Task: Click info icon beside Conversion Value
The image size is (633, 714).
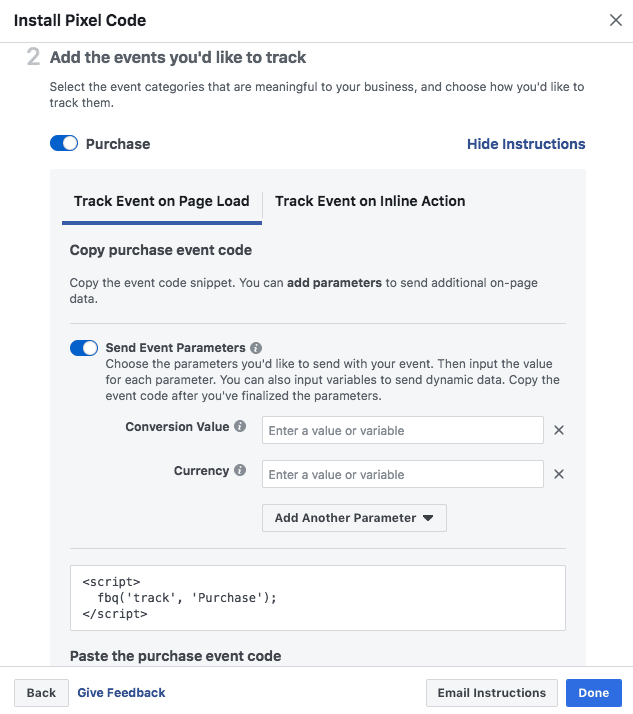Action: 240,427
